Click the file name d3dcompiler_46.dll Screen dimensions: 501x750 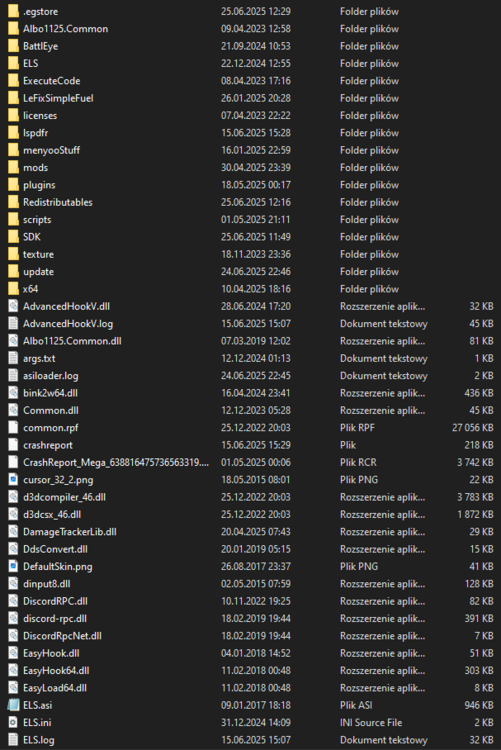65,497
